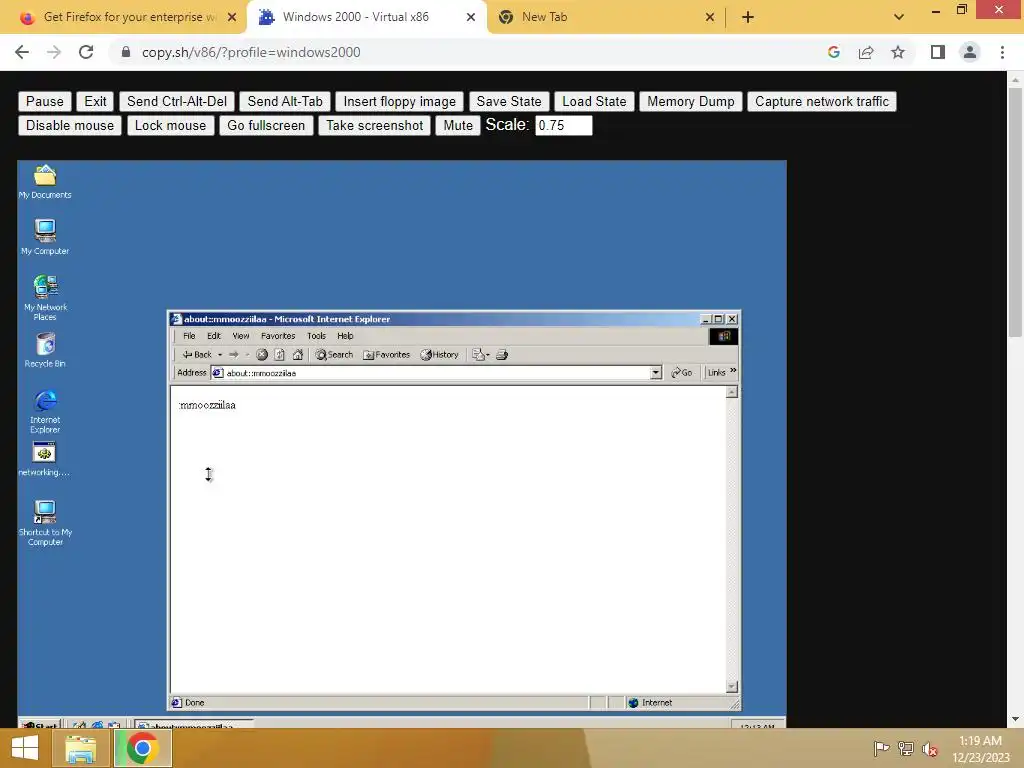Expand the Links toolbar chevron
The width and height of the screenshot is (1024, 768).
coord(733,371)
